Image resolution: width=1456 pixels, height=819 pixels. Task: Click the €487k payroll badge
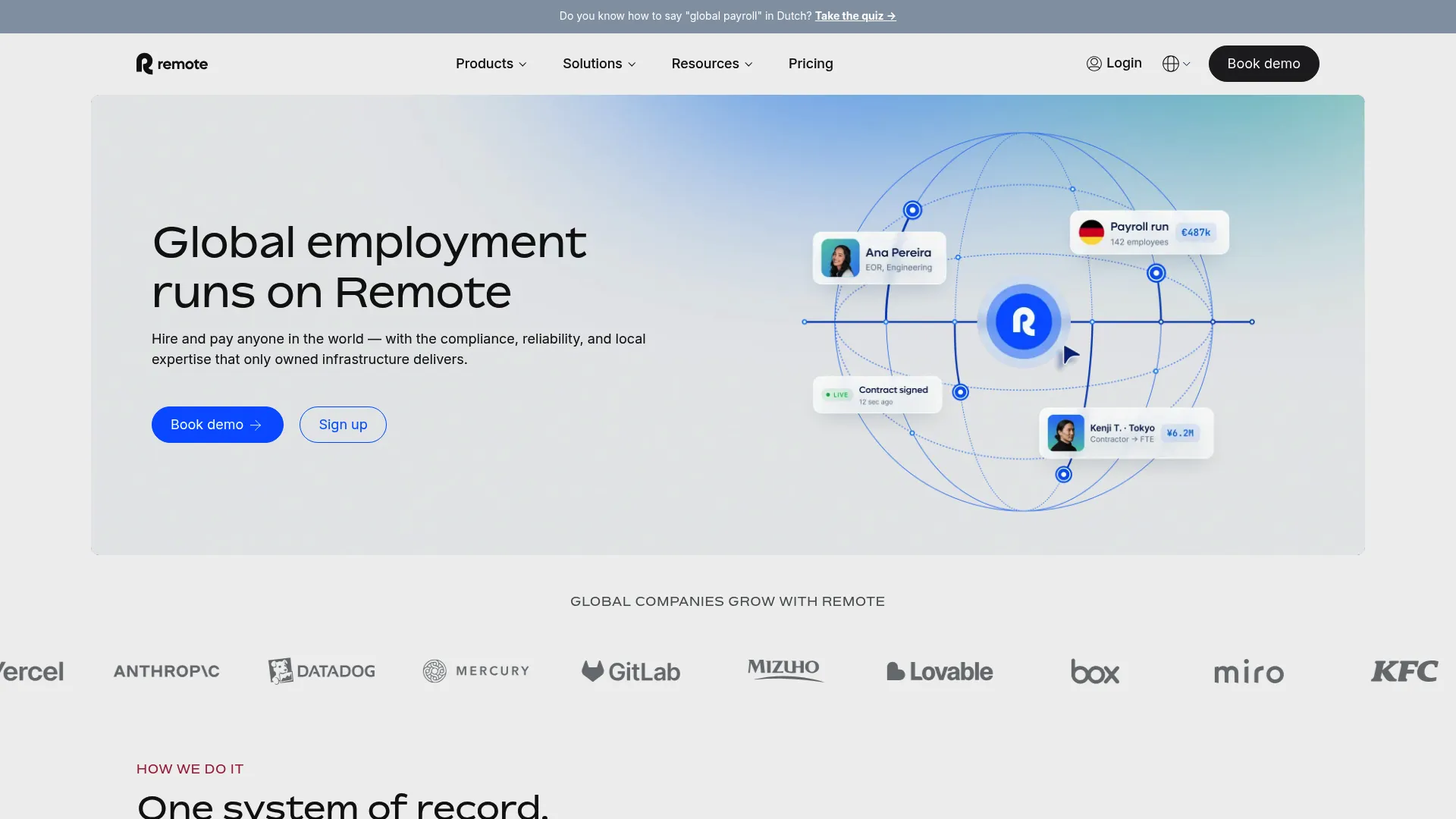(1196, 233)
